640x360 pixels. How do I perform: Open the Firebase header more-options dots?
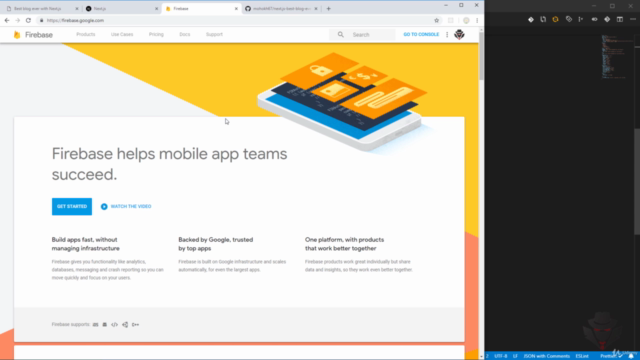tap(447, 35)
